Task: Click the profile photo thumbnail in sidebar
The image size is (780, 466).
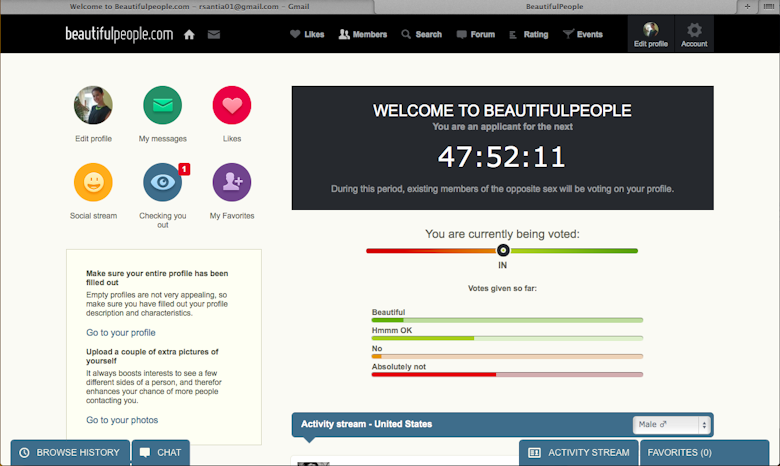Action: [x=93, y=105]
